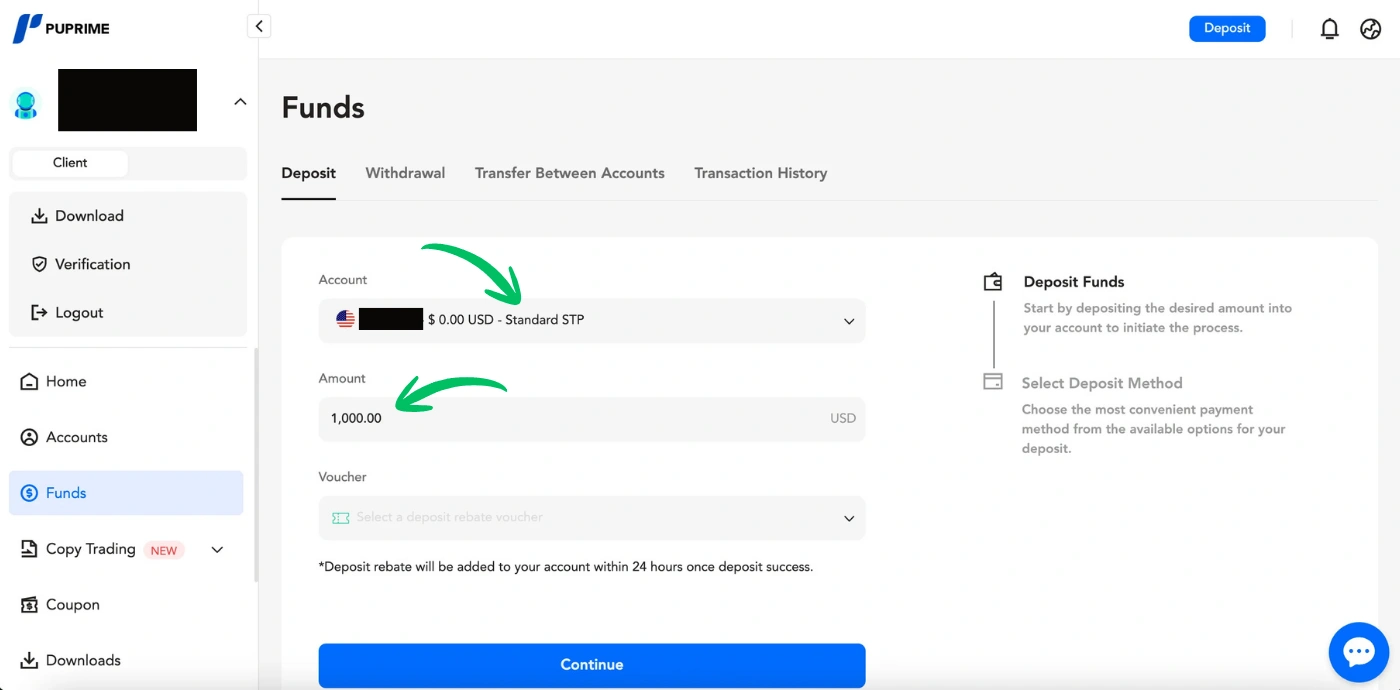Click the user avatar icon

click(25, 104)
